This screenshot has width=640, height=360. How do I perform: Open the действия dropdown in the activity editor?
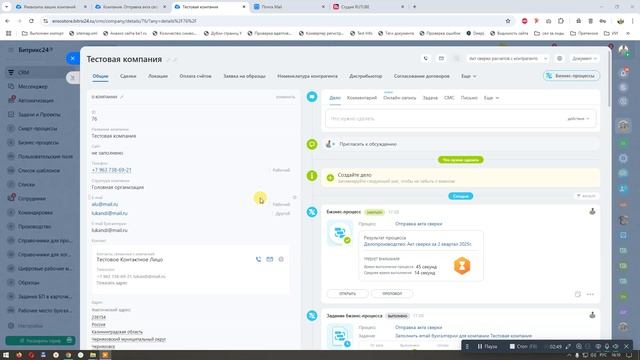(x=578, y=119)
